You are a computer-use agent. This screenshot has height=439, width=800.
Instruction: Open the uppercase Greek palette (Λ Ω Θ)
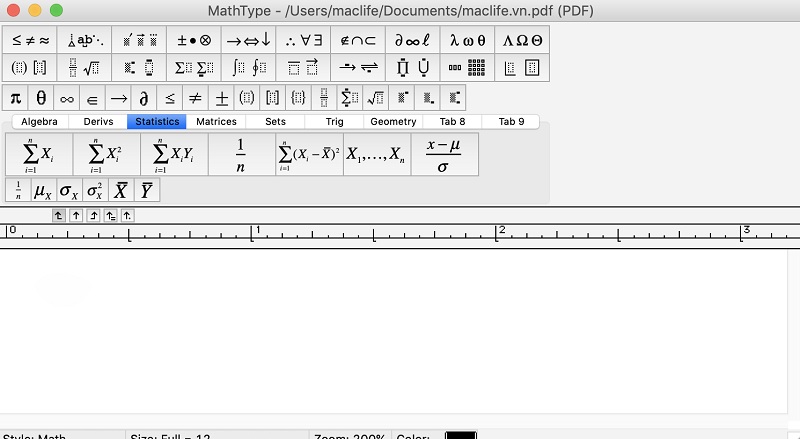[x=522, y=40]
